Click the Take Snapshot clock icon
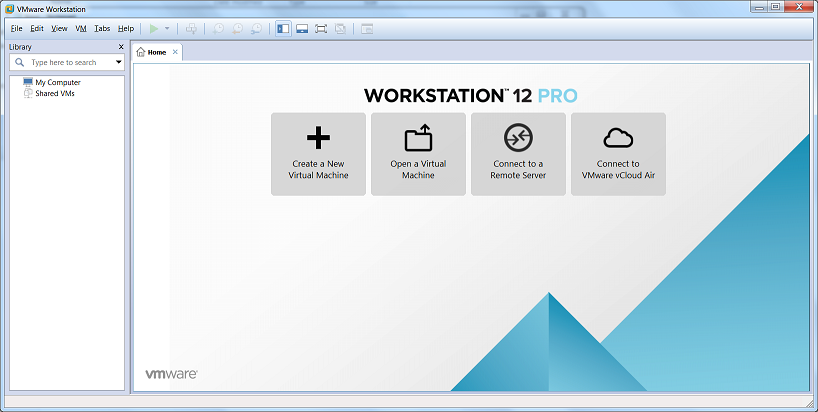Screen dimensions: 818x412 [x=219, y=29]
